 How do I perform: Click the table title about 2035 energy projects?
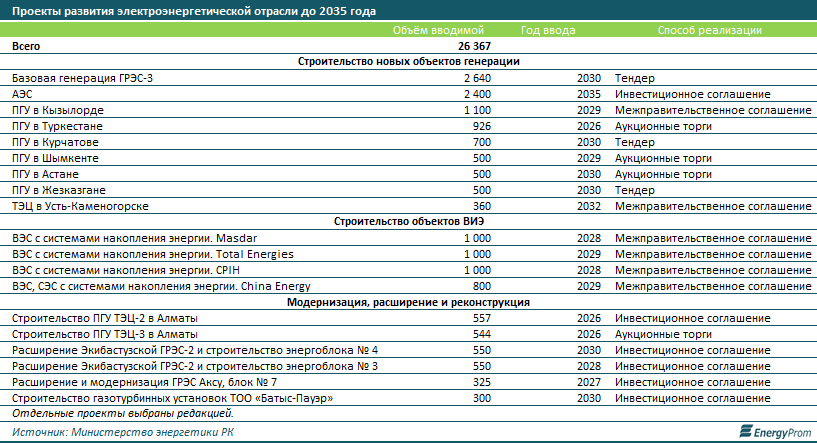point(188,11)
